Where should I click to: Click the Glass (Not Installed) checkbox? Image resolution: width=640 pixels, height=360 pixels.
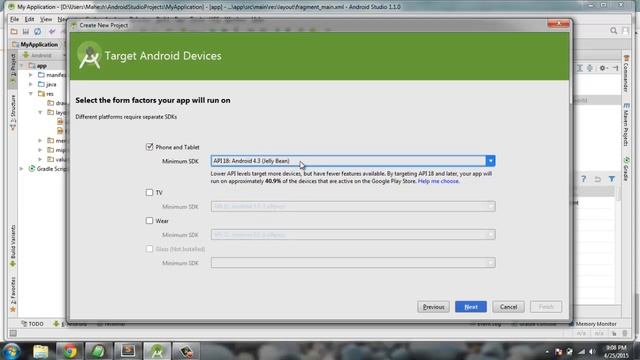pos(149,249)
